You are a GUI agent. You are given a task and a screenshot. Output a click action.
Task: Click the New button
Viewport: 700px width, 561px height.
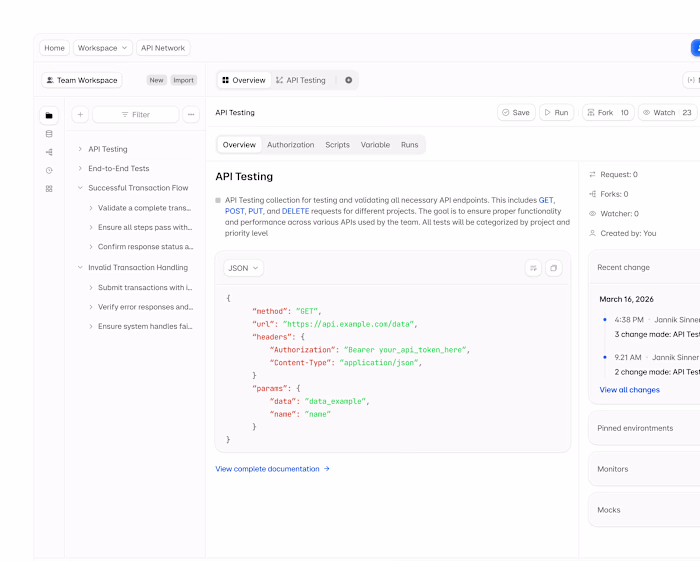(156, 80)
